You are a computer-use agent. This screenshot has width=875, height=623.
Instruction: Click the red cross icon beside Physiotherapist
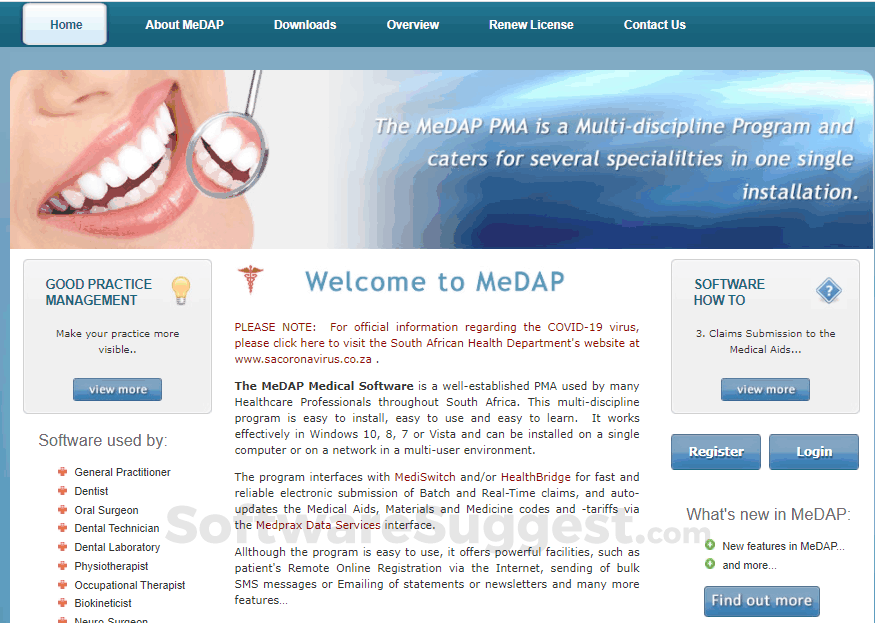[x=62, y=566]
